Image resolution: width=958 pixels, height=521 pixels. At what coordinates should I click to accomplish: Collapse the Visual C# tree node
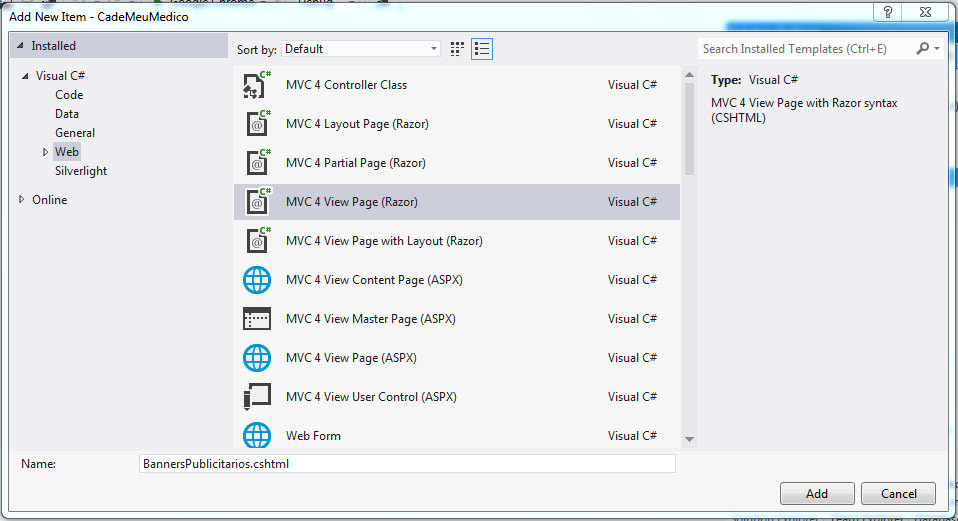(x=25, y=76)
